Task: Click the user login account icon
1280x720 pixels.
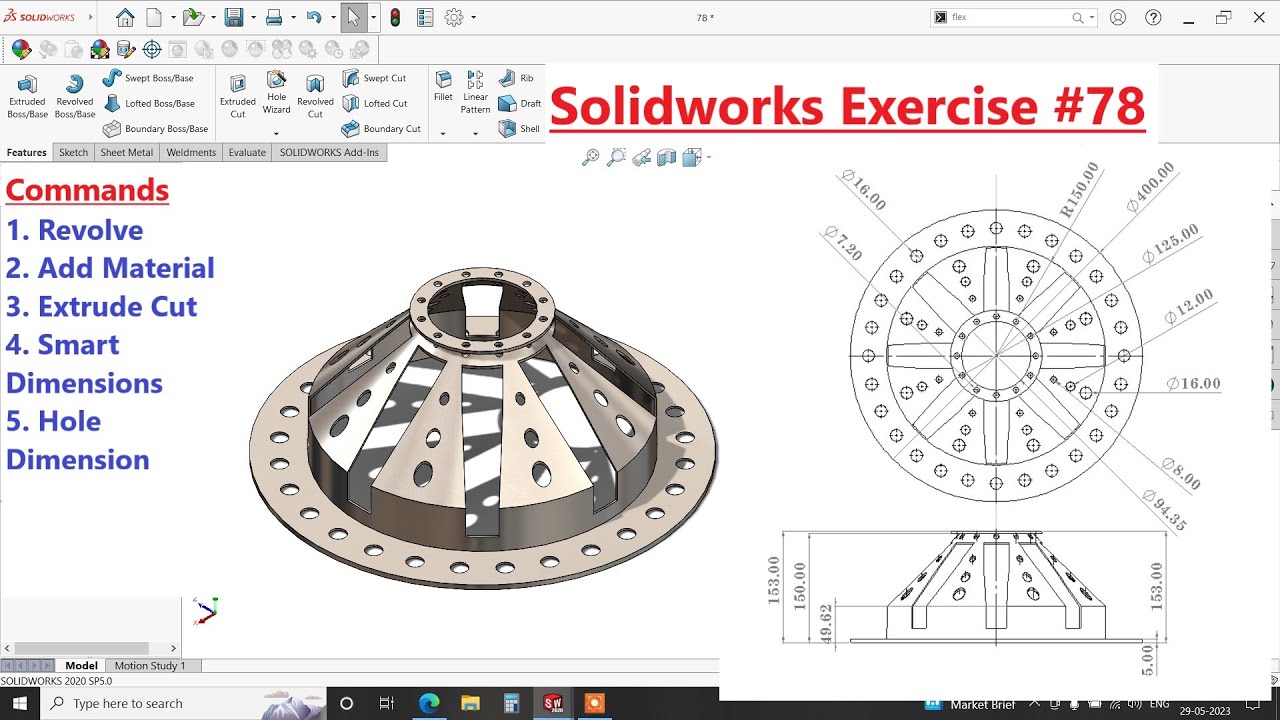Action: (1118, 17)
